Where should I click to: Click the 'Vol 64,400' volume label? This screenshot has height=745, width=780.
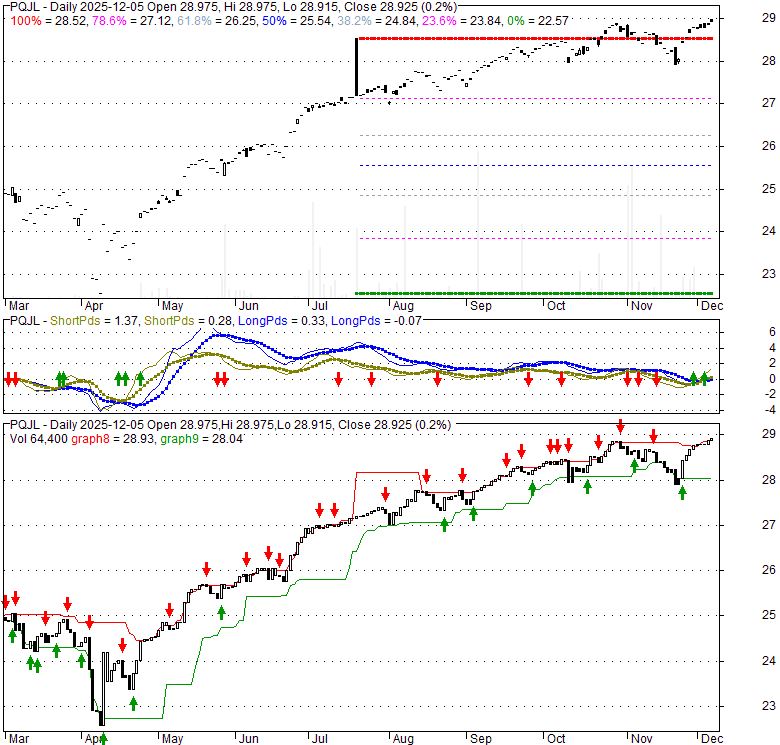[38, 439]
